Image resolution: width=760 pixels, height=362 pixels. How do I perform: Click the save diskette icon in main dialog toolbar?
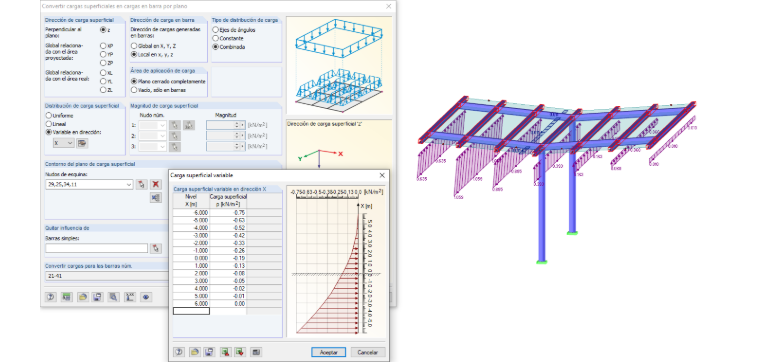98,297
